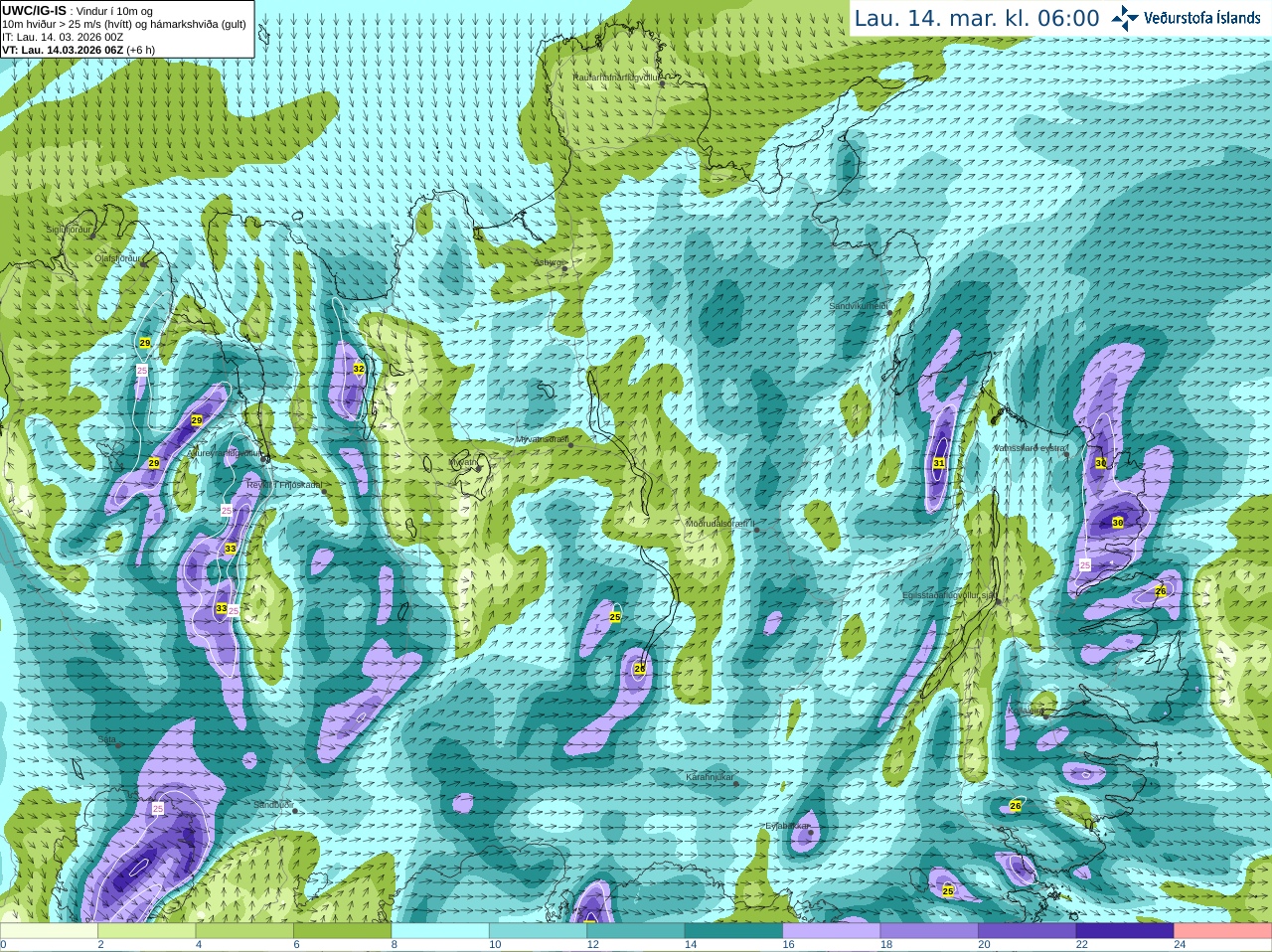Pick the 12–14 m/s legend swatch
This screenshot has height=952, width=1272.
(x=636, y=931)
